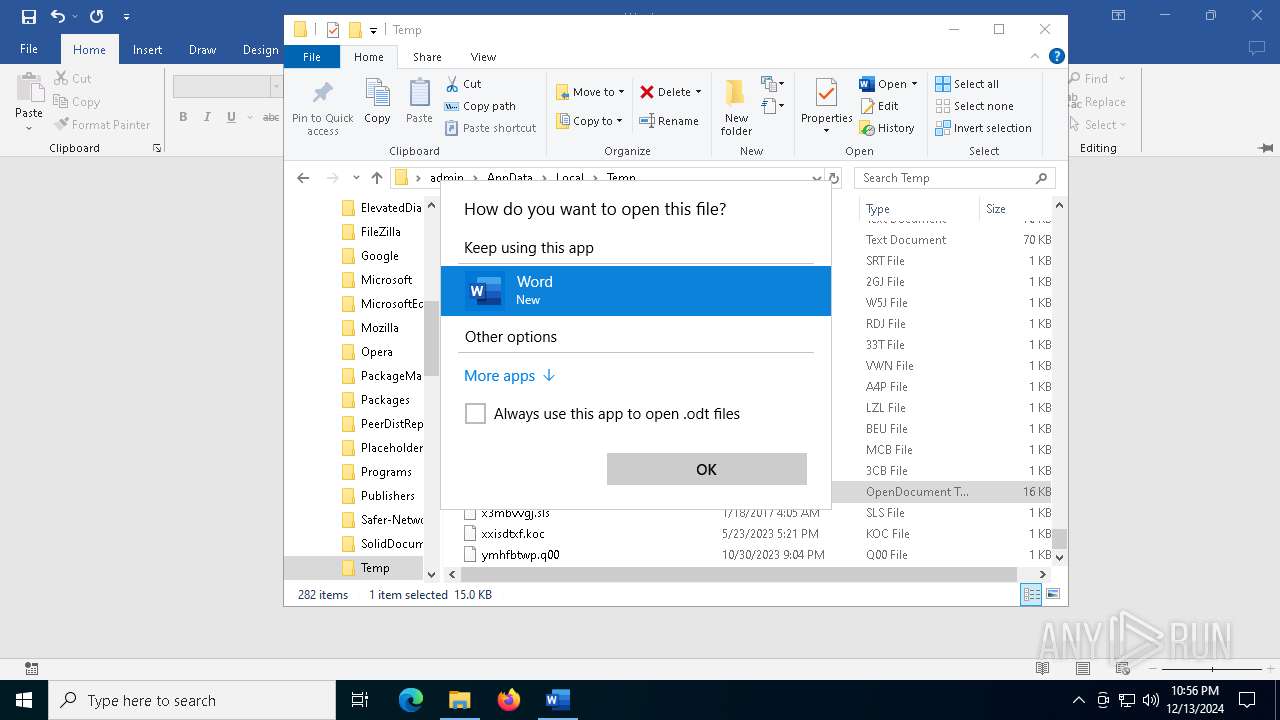
Task: Expand address bar history dropdown
Action: pyautogui.click(x=817, y=178)
